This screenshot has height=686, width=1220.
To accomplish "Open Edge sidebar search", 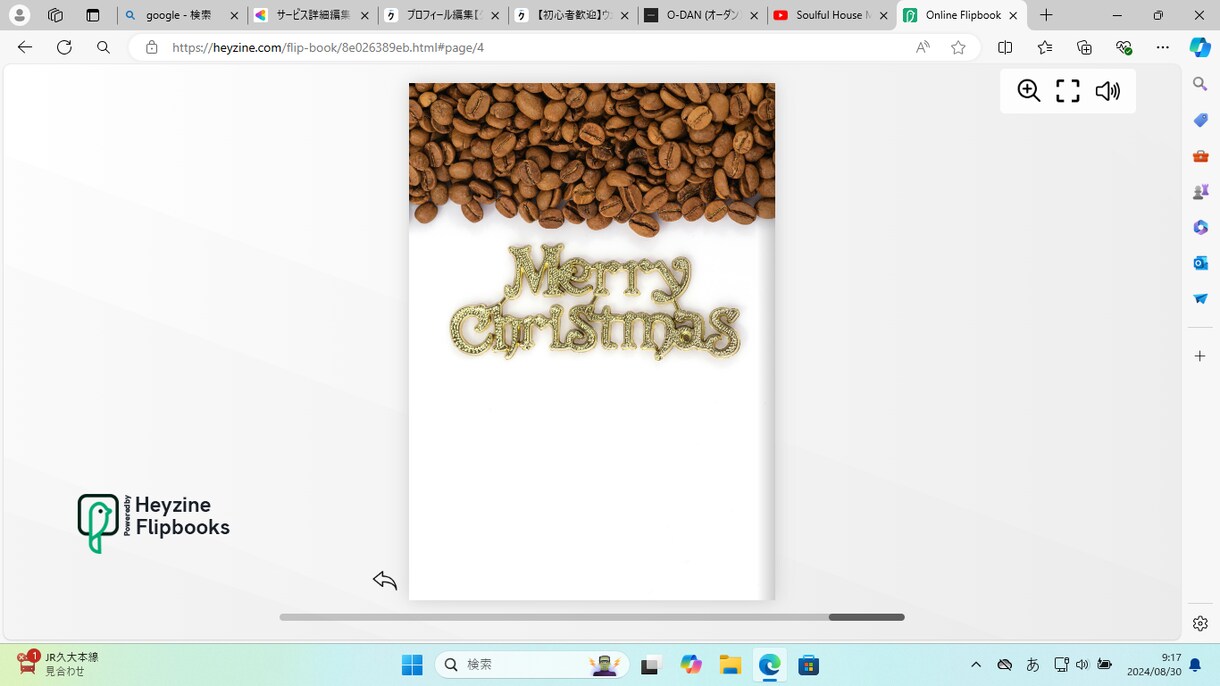I will tap(1200, 84).
